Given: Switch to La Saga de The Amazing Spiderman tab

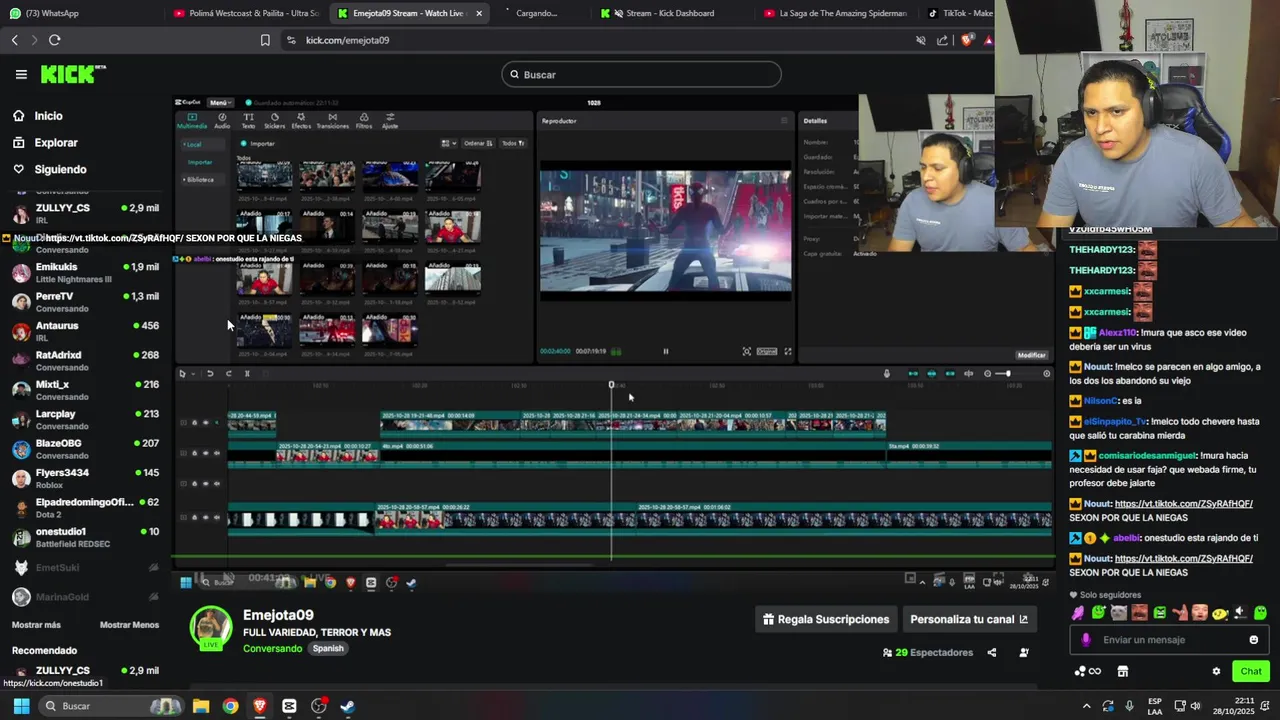Looking at the screenshot, I should (835, 13).
